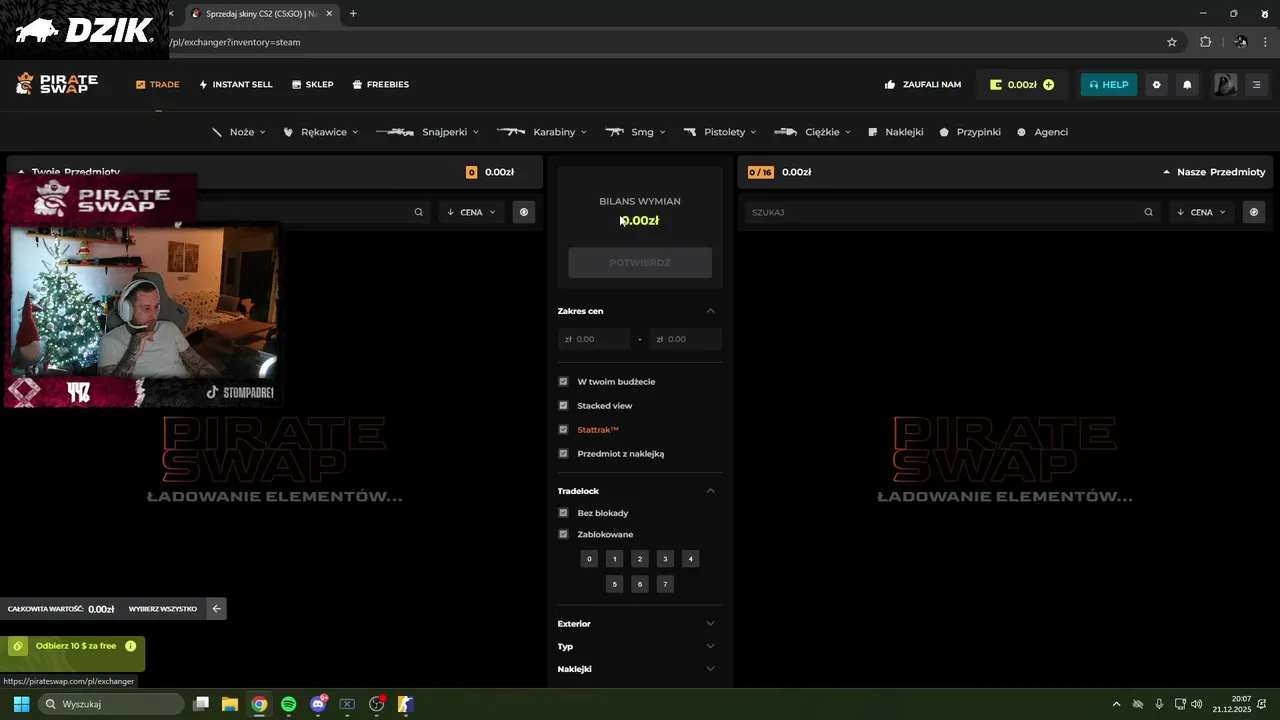The width and height of the screenshot is (1280, 720).
Task: Click the PirateSwap logo in the header
Action: point(57,84)
